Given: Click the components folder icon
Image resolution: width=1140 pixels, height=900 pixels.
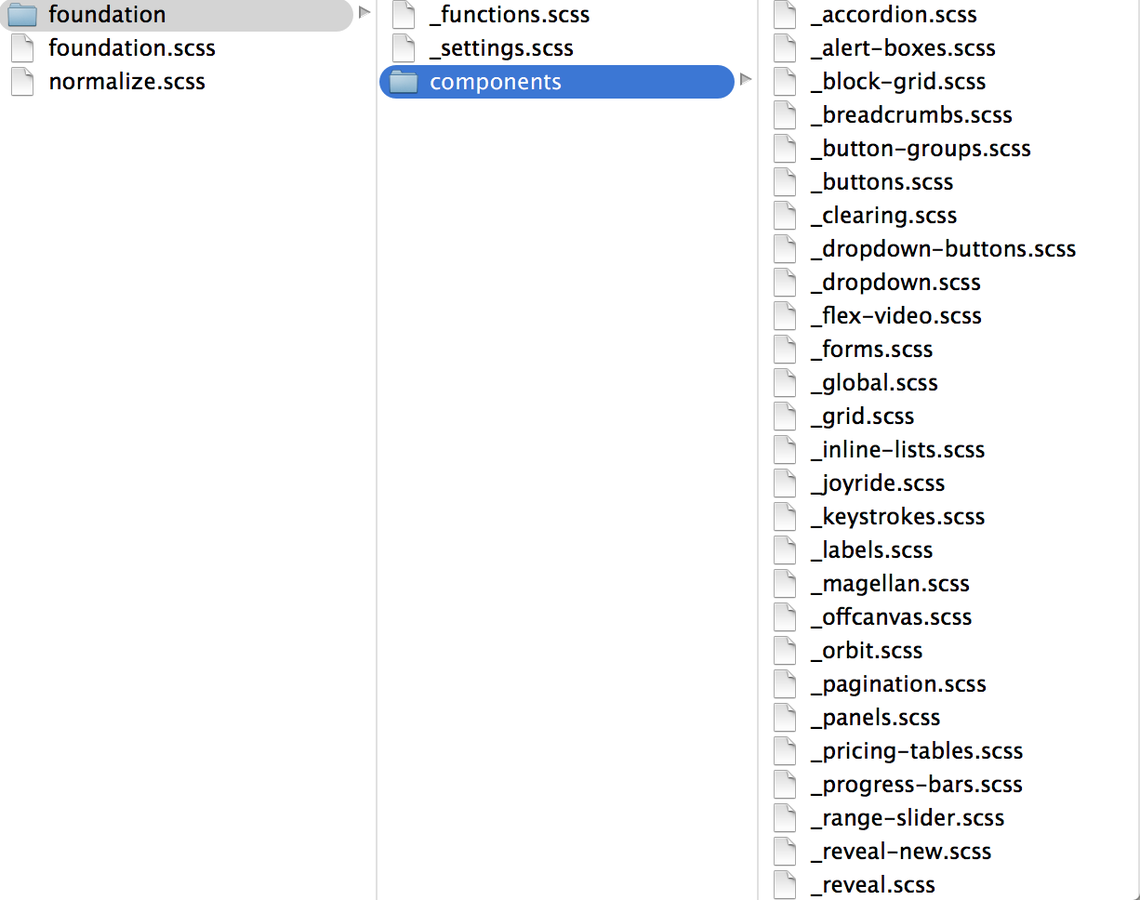Looking at the screenshot, I should point(404,81).
